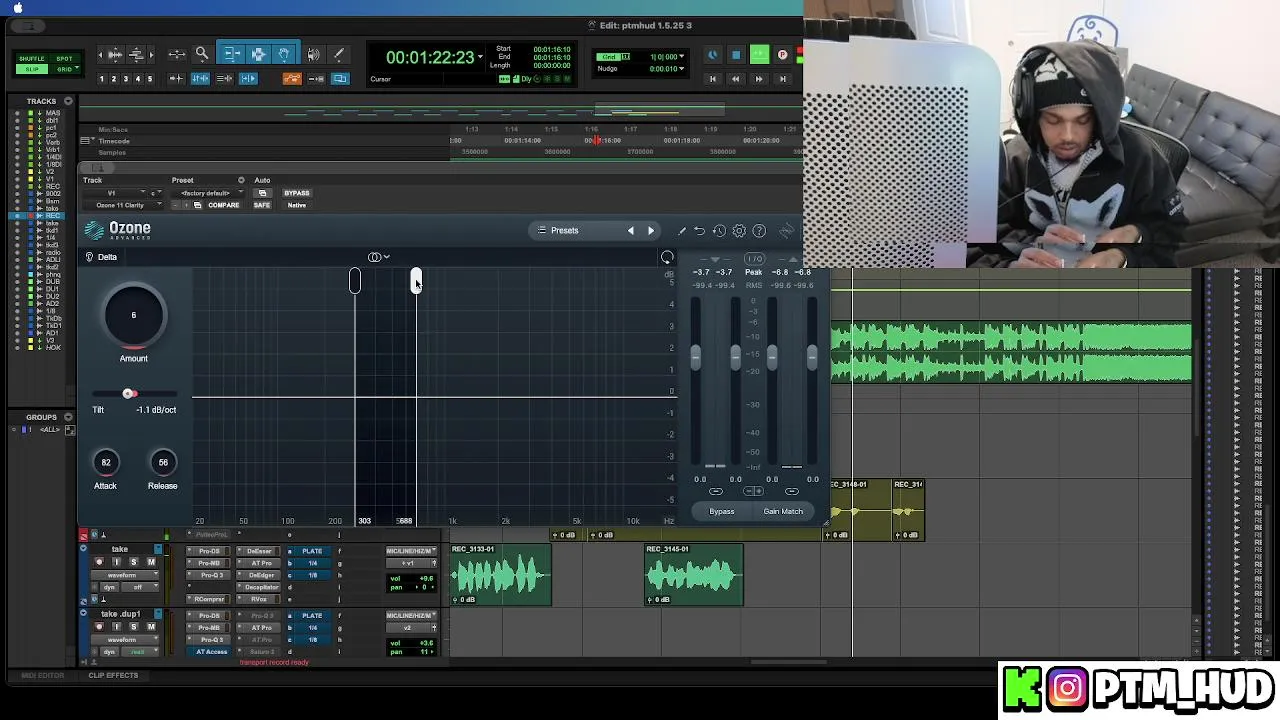Screen dimensions: 1280x720
Task: Switch to the MIDI EDITOR tab
Action: (x=43, y=675)
